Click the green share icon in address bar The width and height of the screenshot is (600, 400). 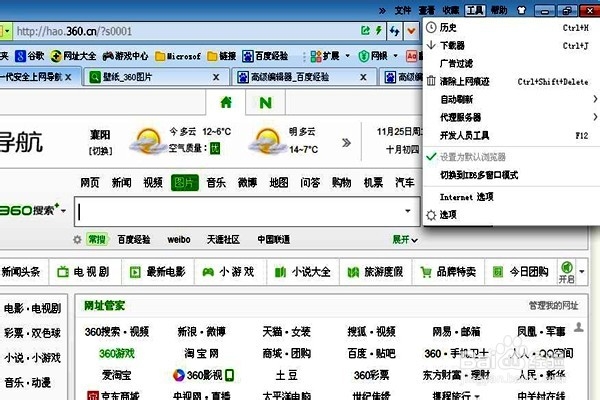(x=365, y=31)
